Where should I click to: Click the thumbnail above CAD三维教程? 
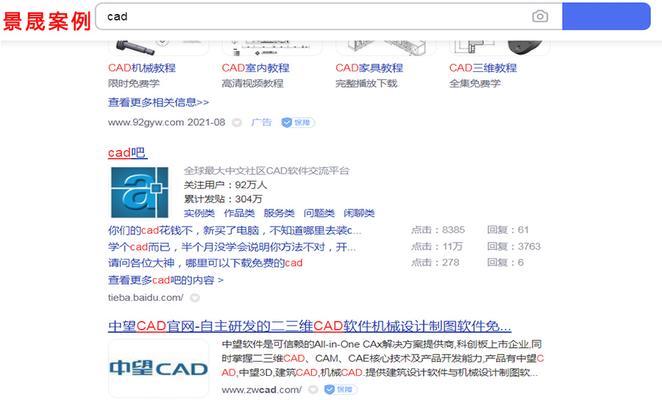tap(499, 48)
